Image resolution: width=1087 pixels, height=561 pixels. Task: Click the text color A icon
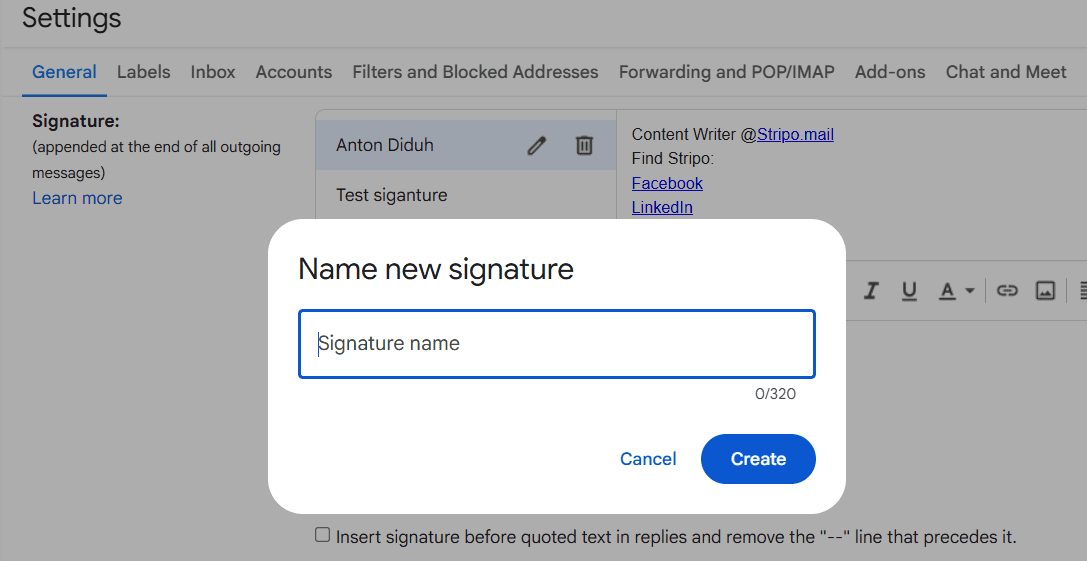[948, 291]
